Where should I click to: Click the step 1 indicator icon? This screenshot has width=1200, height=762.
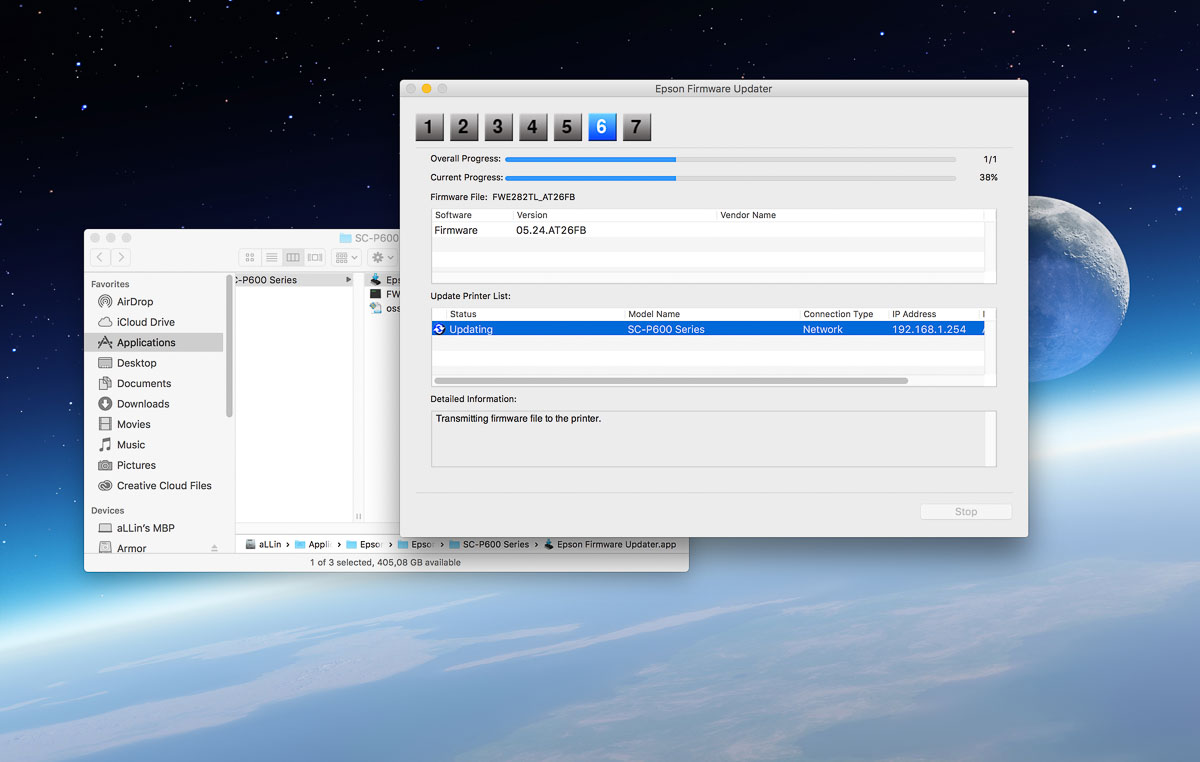pos(429,127)
